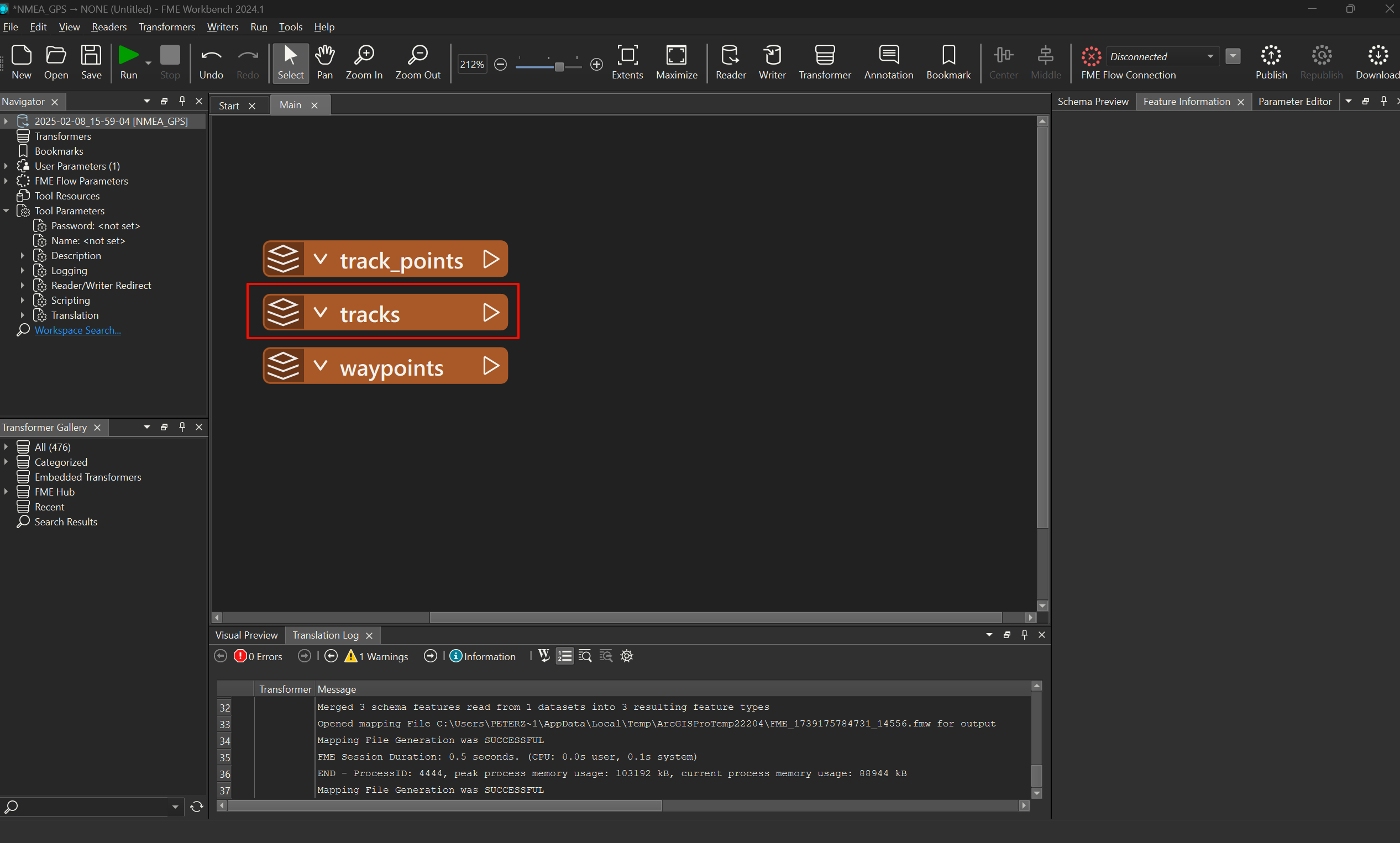Open the File menu
Screen dimensions: 1400x843
pyautogui.click(x=11, y=27)
